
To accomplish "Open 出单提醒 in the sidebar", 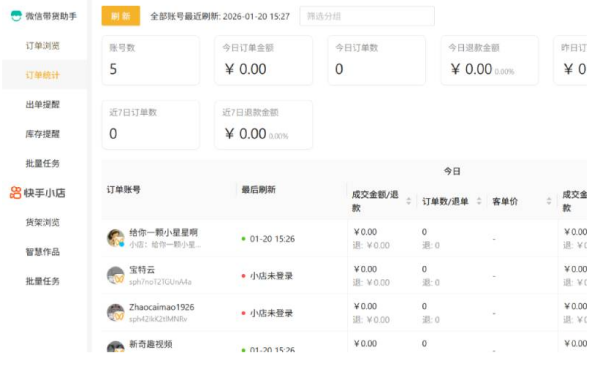I will [42, 105].
